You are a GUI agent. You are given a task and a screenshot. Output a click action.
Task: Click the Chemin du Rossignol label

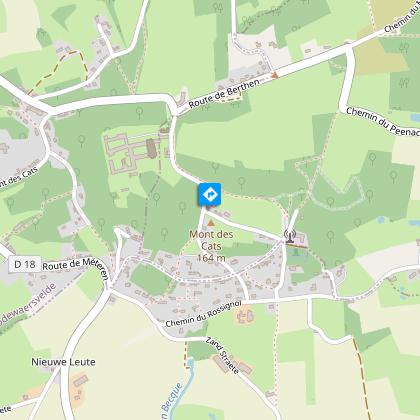click(x=203, y=314)
